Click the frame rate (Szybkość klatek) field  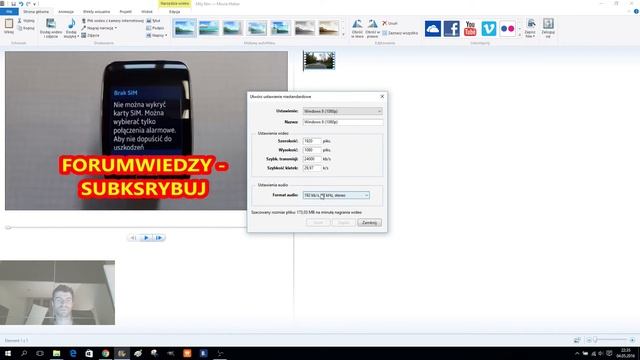(x=312, y=168)
